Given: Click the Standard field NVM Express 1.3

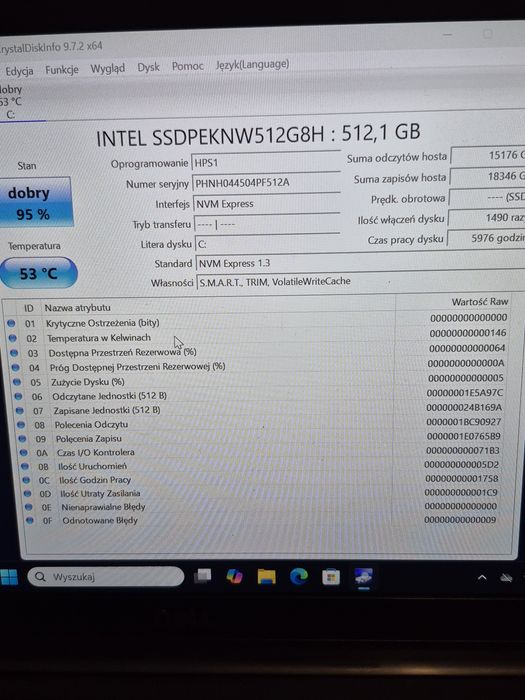Looking at the screenshot, I should (x=360, y=262).
